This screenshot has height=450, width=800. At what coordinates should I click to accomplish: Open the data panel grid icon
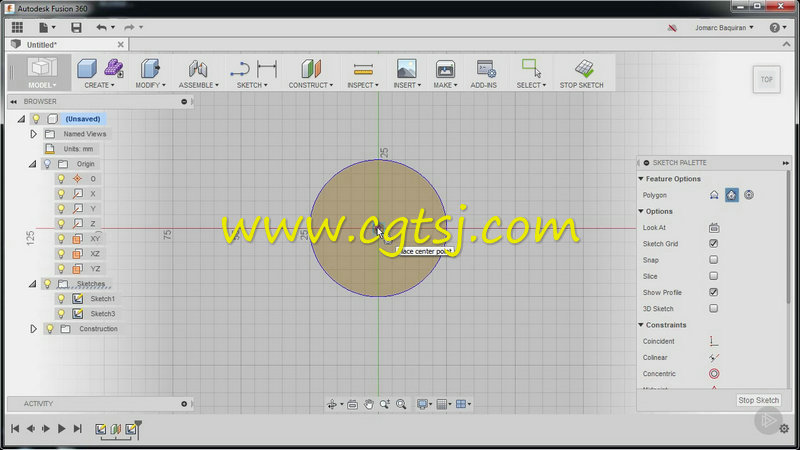point(17,27)
